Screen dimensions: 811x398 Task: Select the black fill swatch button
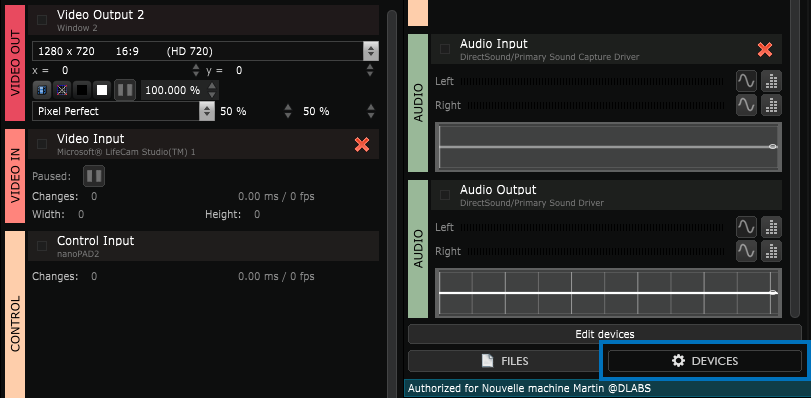click(x=82, y=90)
